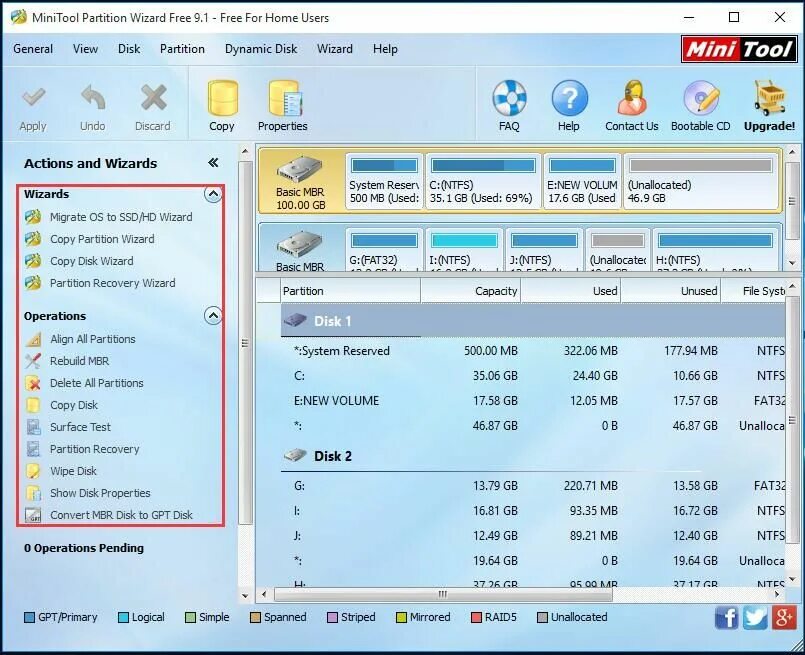The height and width of the screenshot is (655, 805).
Task: Open the Help menu
Action: coord(385,49)
